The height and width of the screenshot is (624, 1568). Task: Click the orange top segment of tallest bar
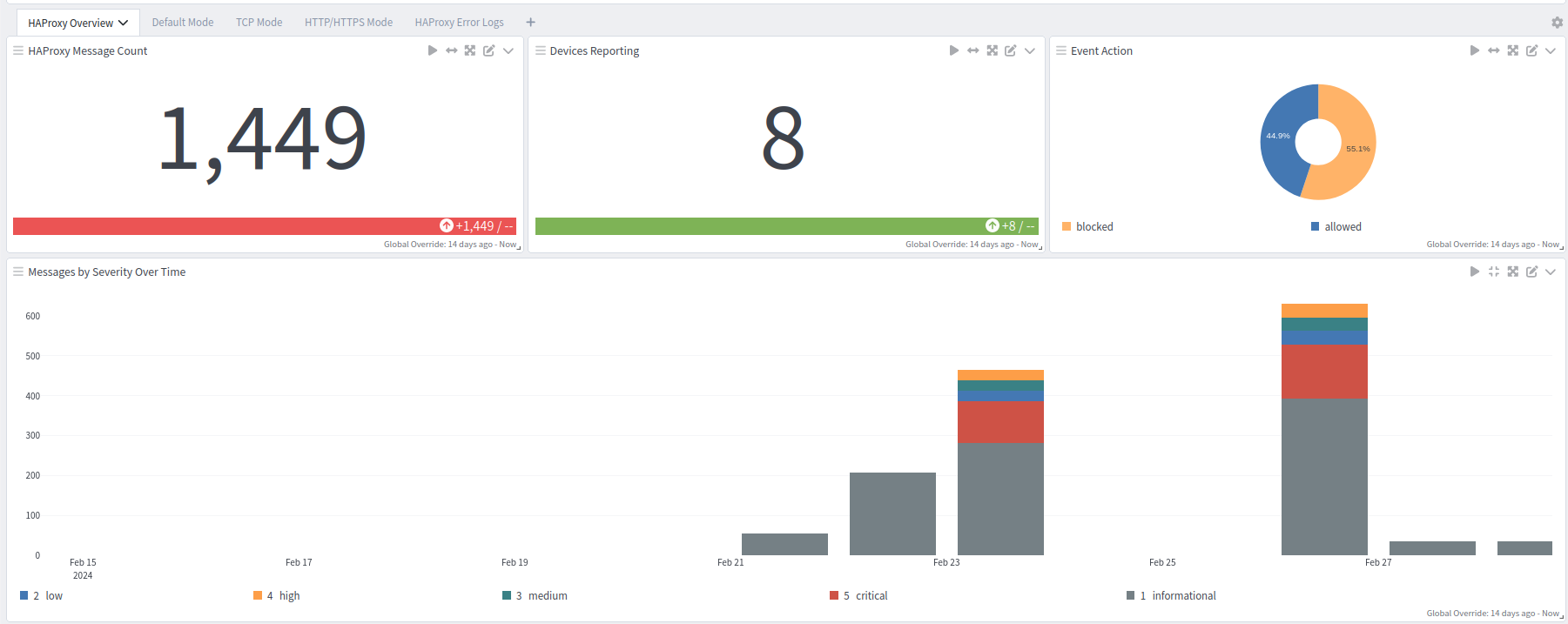[1324, 311]
